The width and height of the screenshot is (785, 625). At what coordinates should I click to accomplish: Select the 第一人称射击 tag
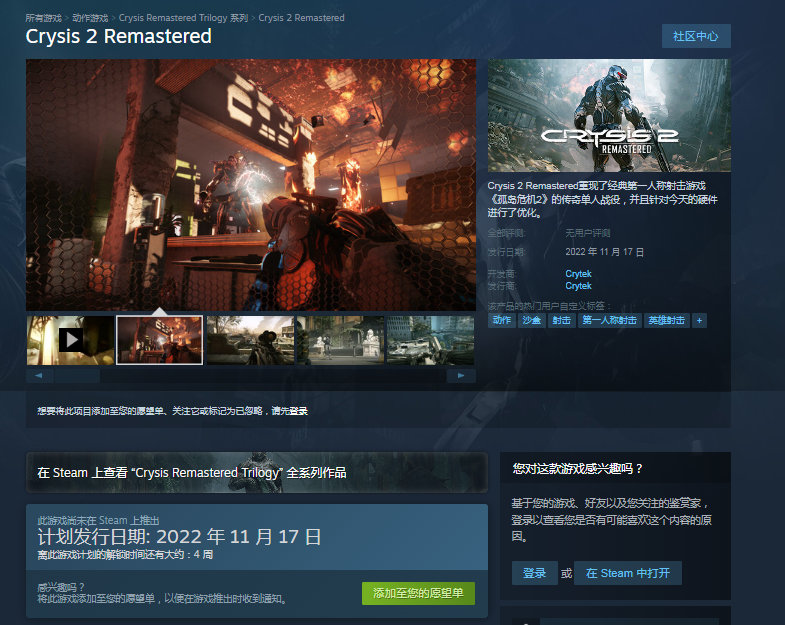[609, 321]
